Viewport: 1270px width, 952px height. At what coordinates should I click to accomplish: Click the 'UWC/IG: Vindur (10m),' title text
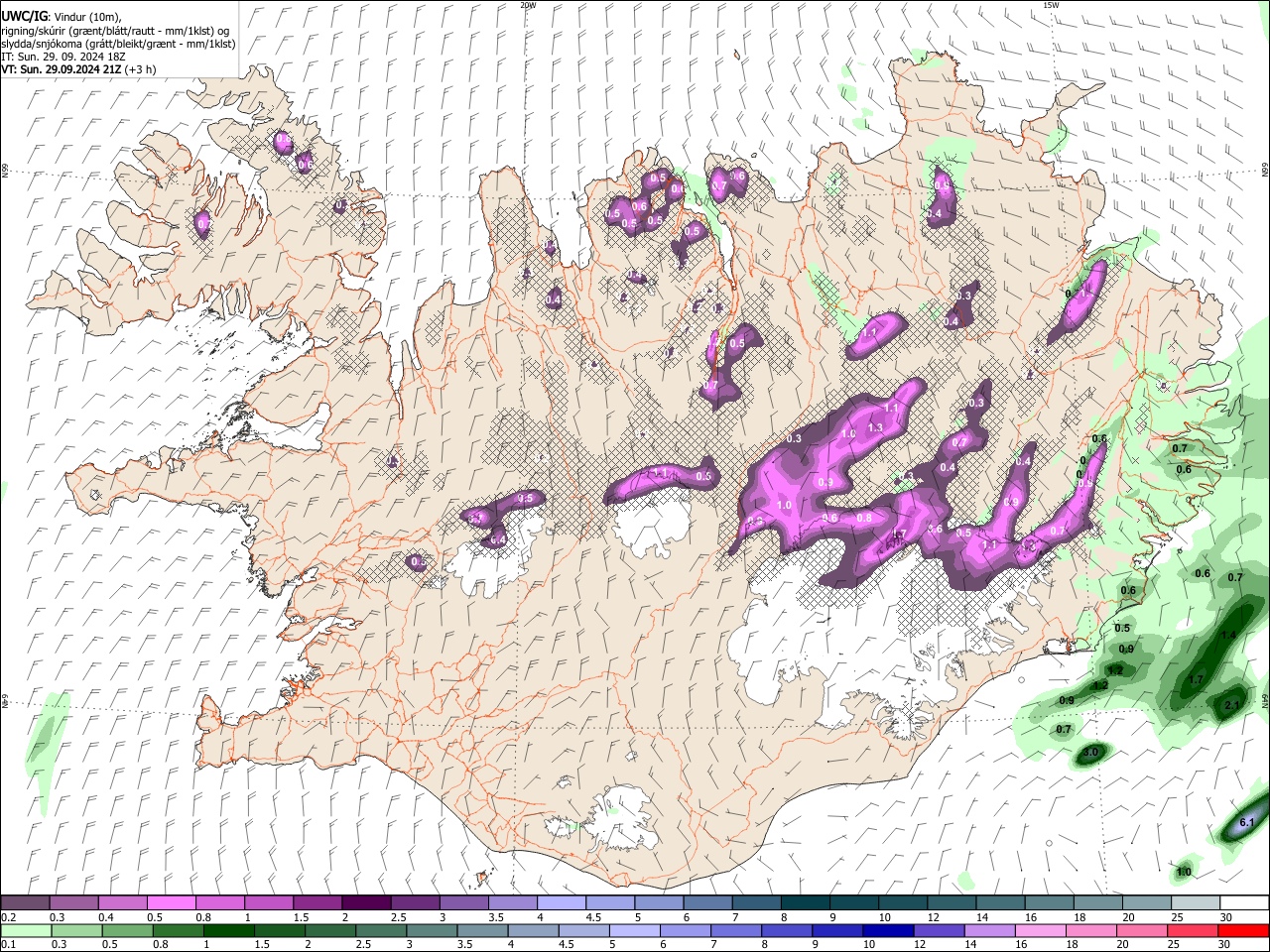pyautogui.click(x=62, y=17)
